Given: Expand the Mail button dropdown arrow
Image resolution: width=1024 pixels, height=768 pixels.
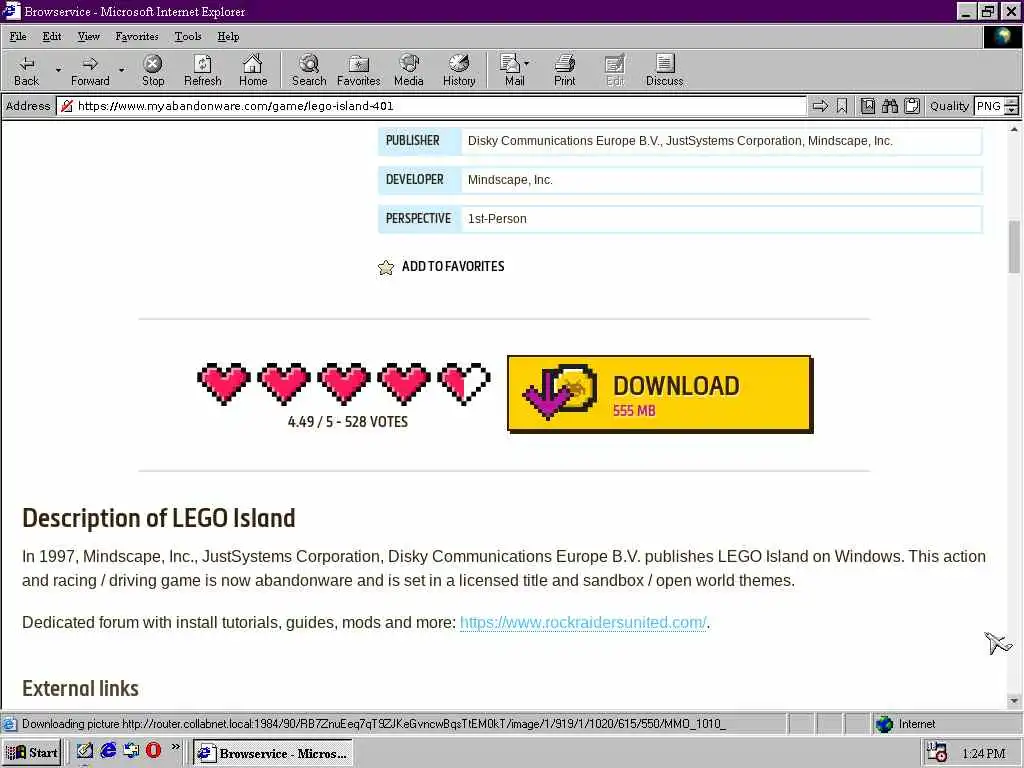Looking at the screenshot, I should click(527, 63).
